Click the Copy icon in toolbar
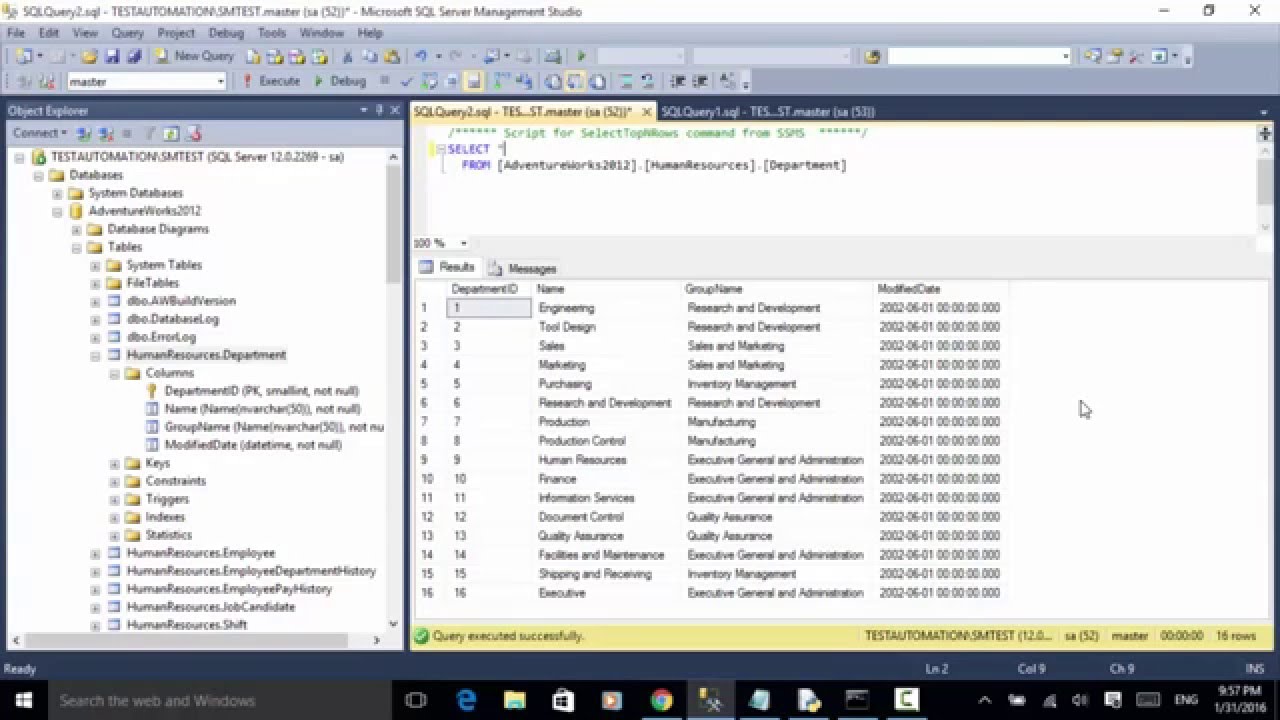The height and width of the screenshot is (720, 1280). pyautogui.click(x=369, y=57)
